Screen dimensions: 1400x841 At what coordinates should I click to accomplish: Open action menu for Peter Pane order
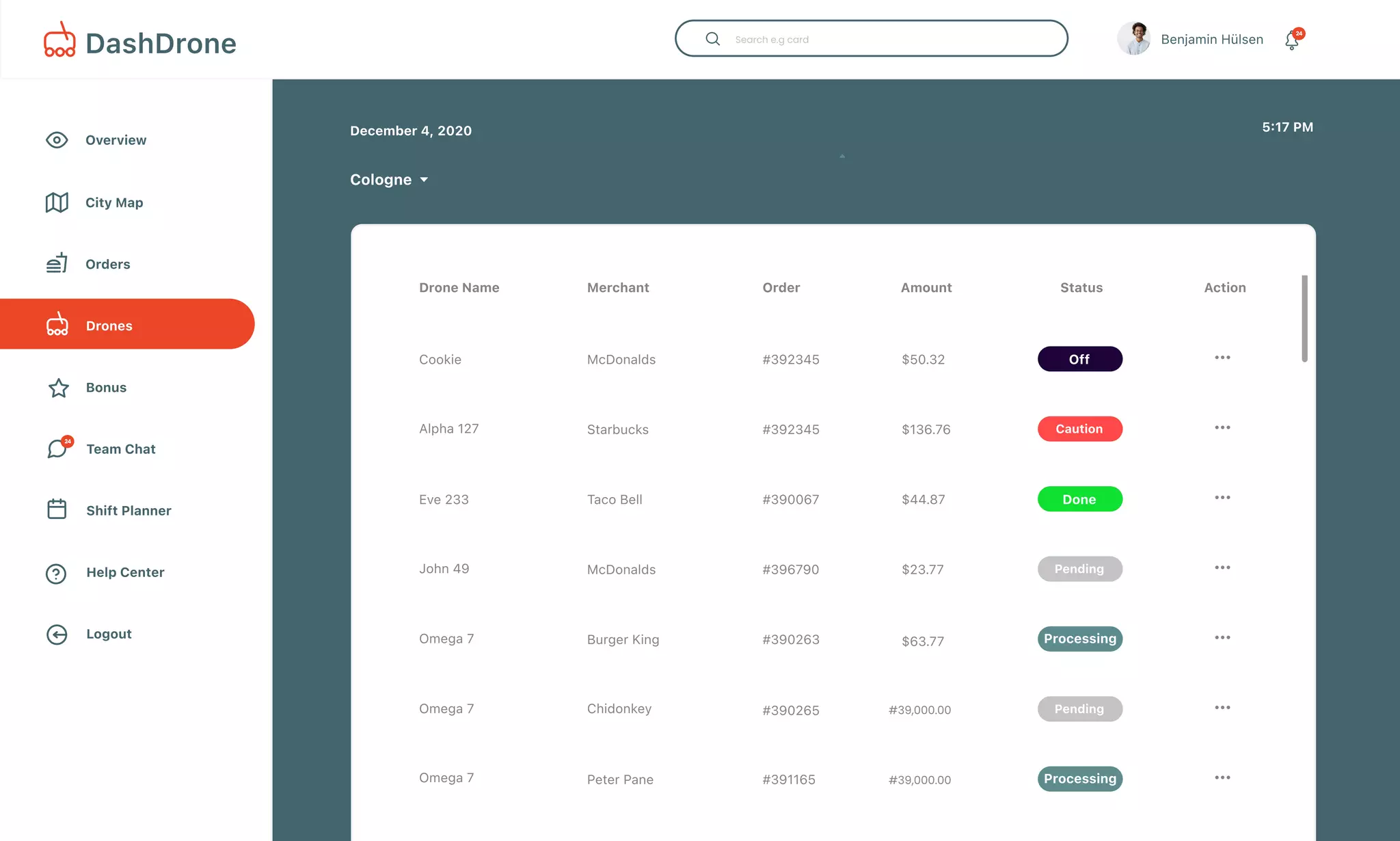click(x=1222, y=777)
